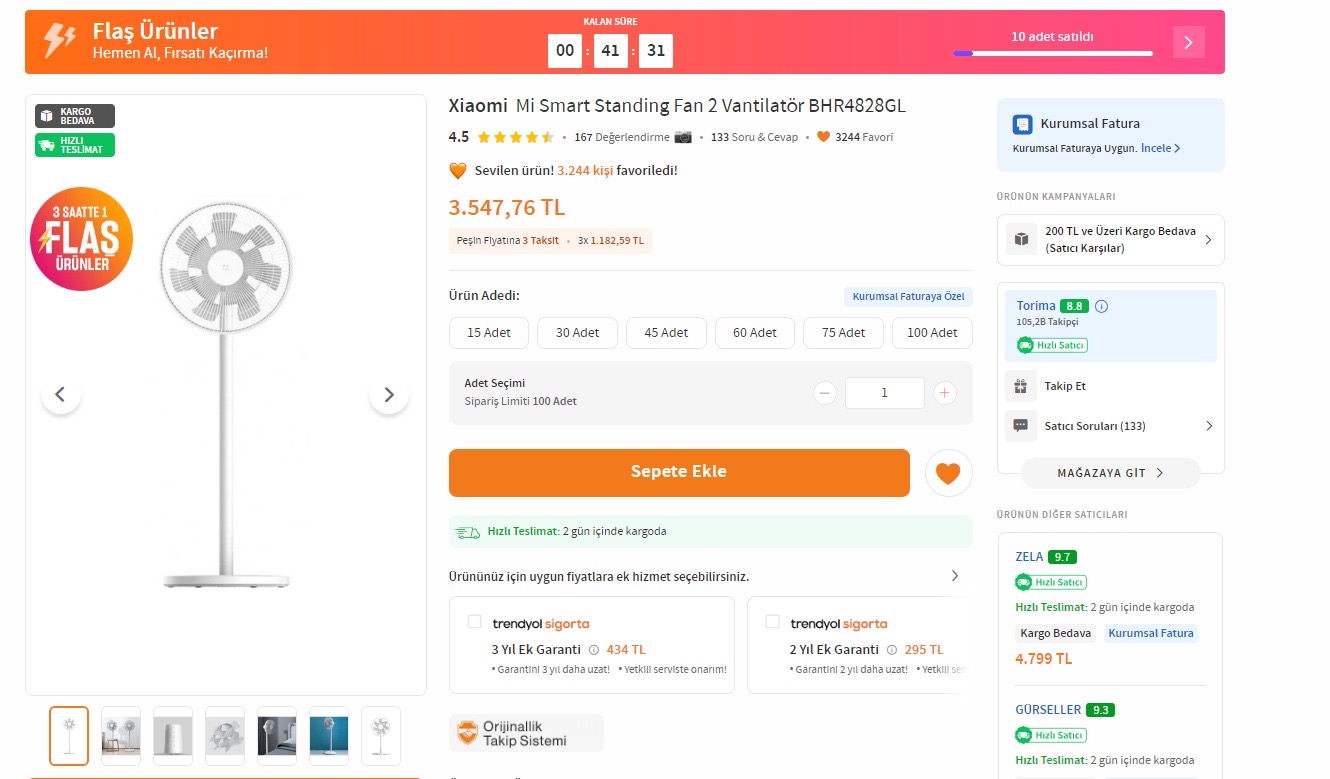Select third thumbnail showing fan base
The image size is (1330, 779).
[173, 736]
